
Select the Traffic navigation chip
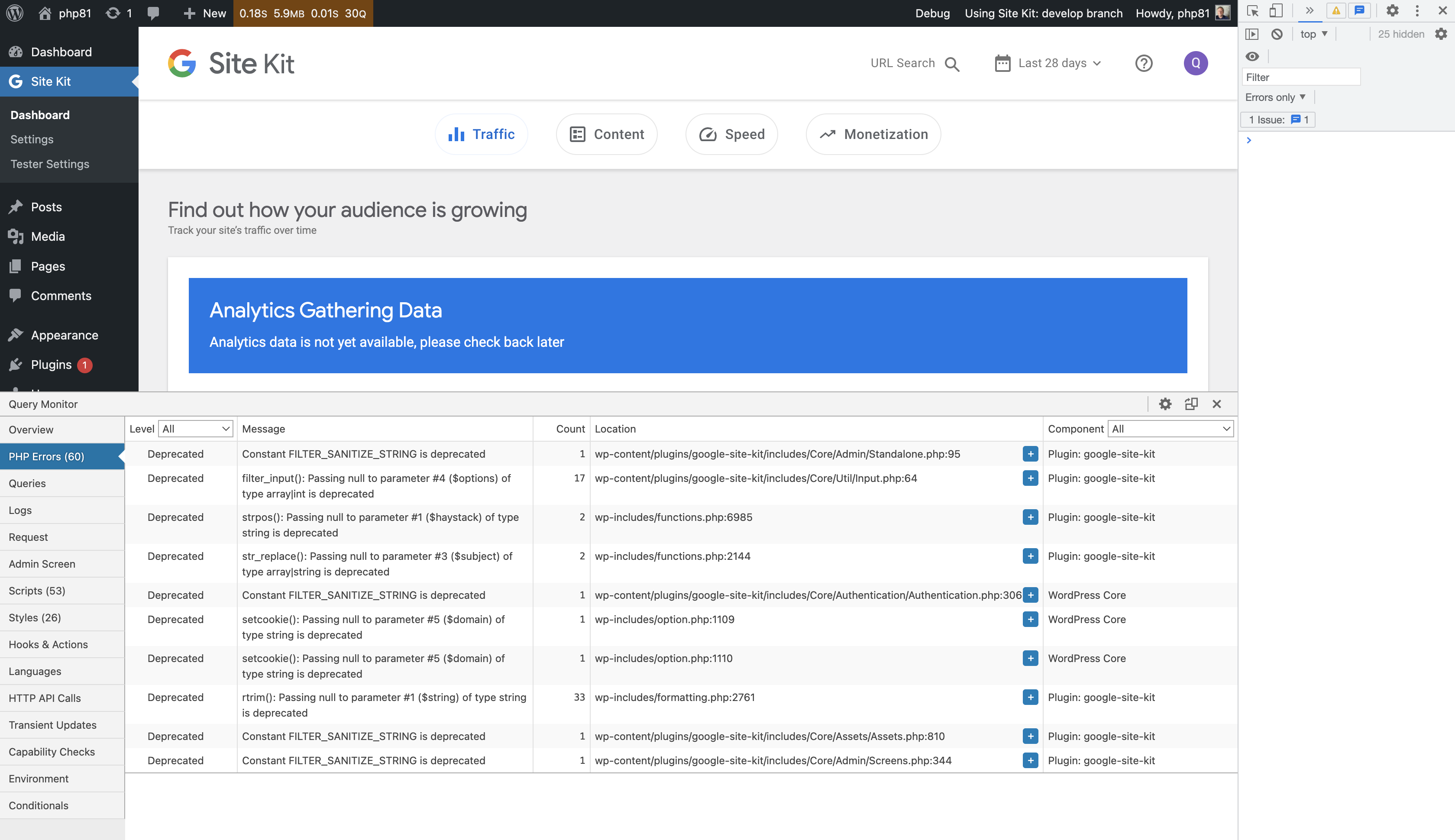tap(481, 134)
